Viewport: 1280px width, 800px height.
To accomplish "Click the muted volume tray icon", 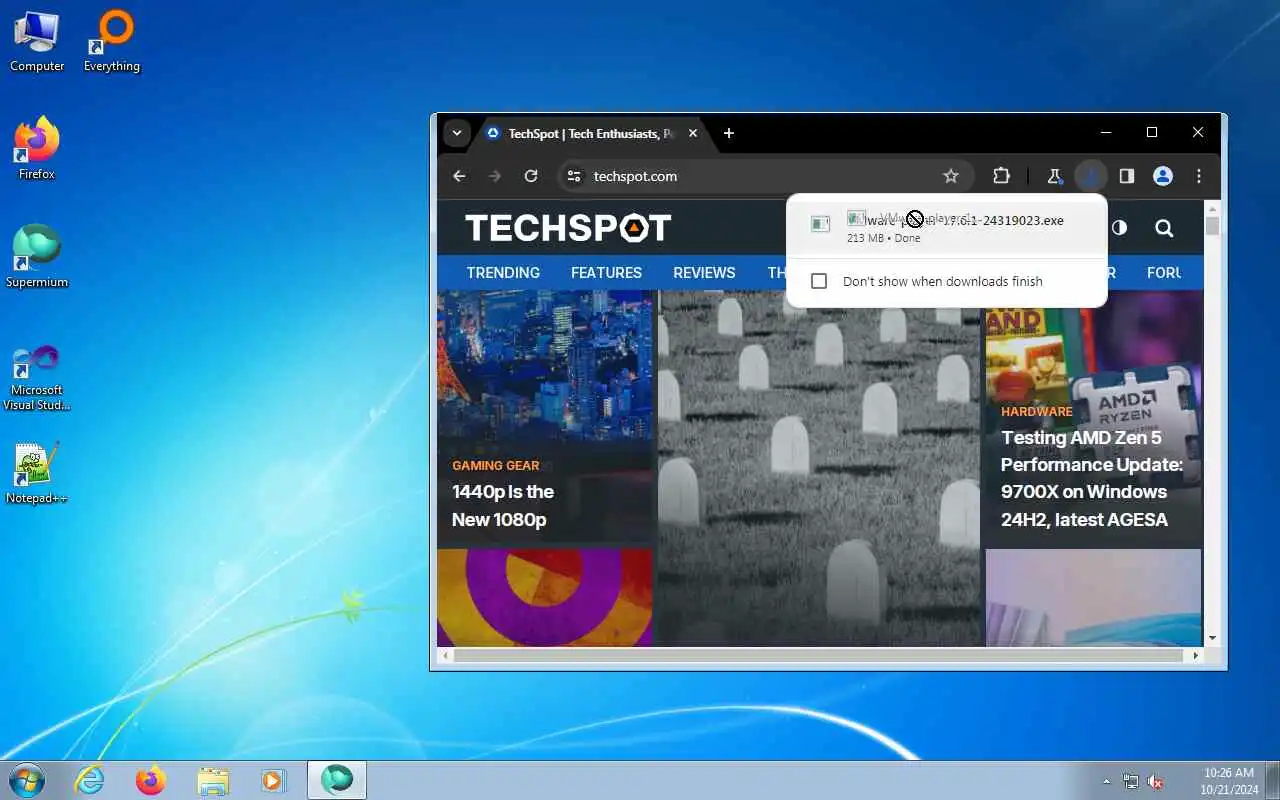I will pos(1155,781).
